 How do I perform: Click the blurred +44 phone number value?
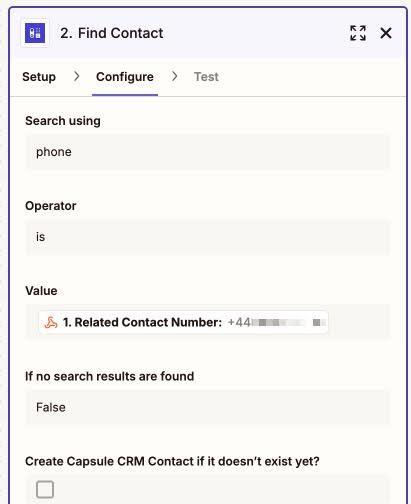pos(277,322)
